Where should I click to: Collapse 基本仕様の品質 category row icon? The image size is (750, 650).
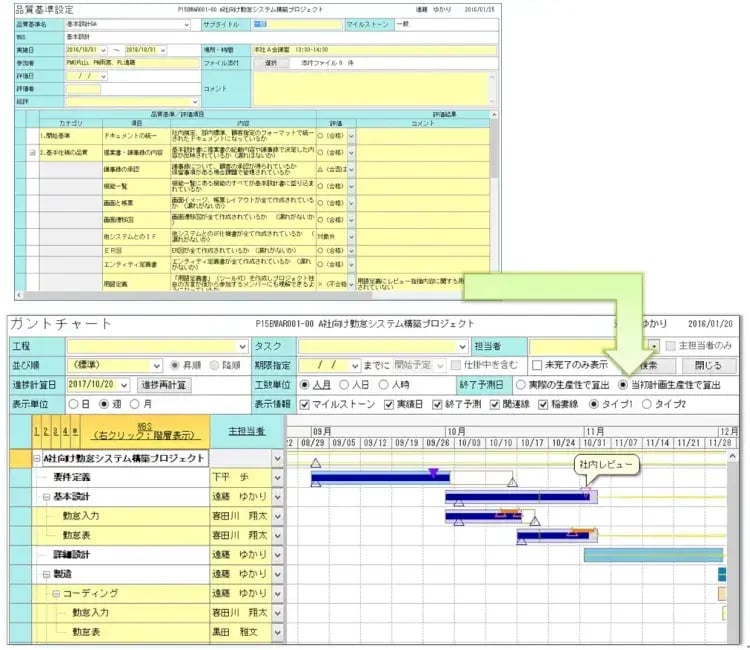click(33, 152)
